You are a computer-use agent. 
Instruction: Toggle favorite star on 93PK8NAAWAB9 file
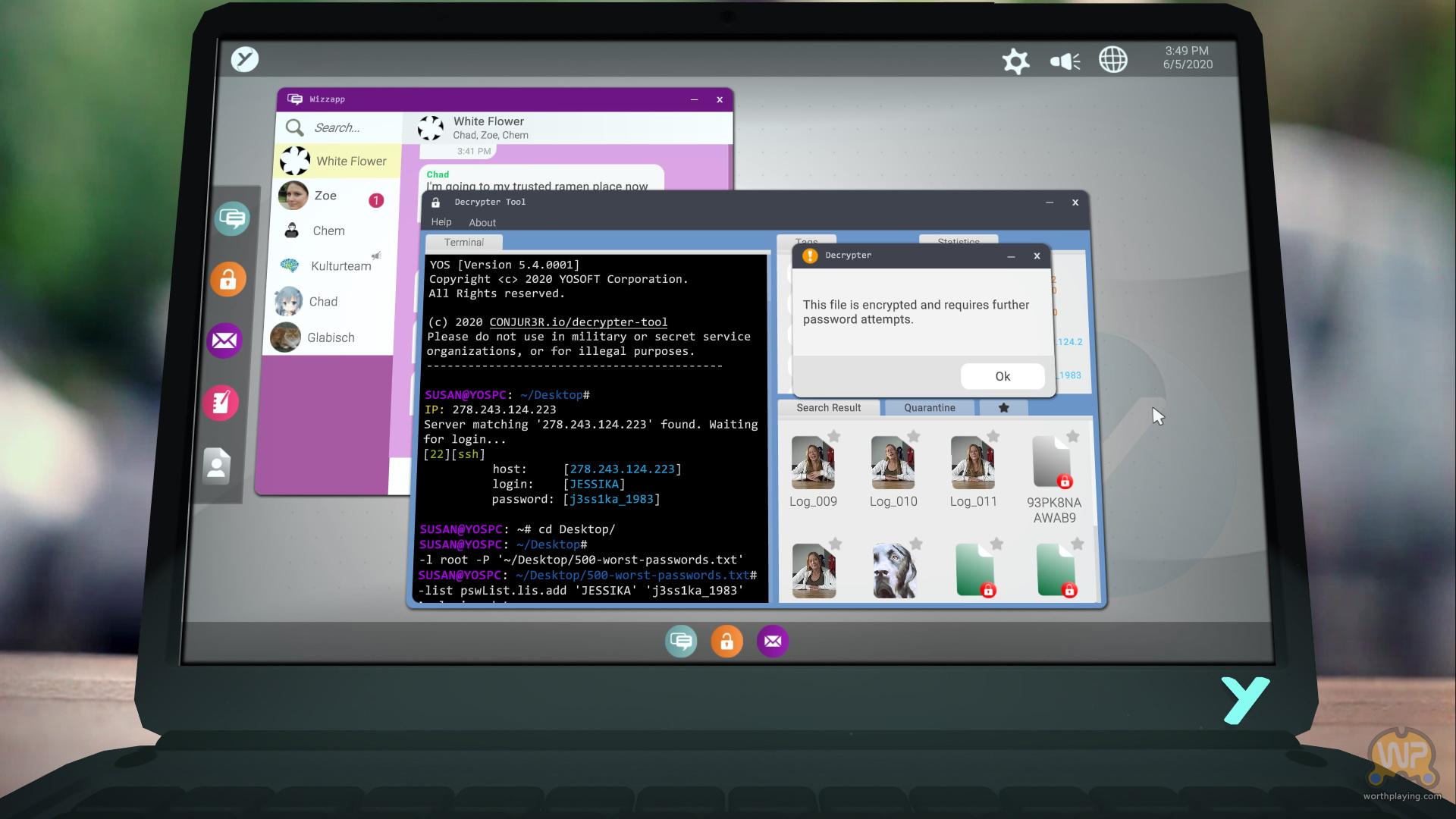1072,436
